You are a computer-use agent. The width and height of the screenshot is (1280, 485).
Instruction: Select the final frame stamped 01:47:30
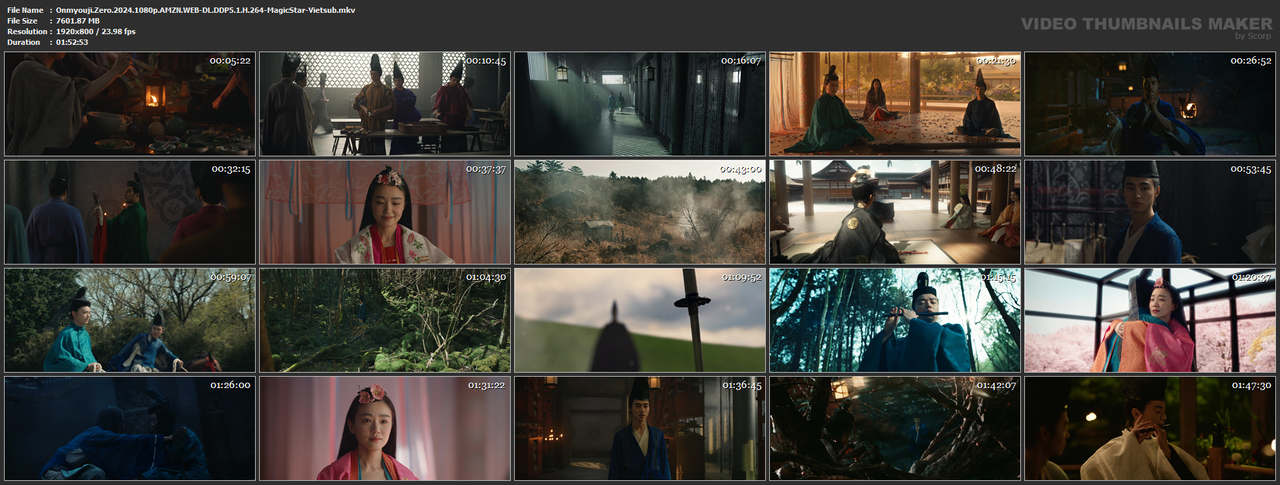point(1150,428)
